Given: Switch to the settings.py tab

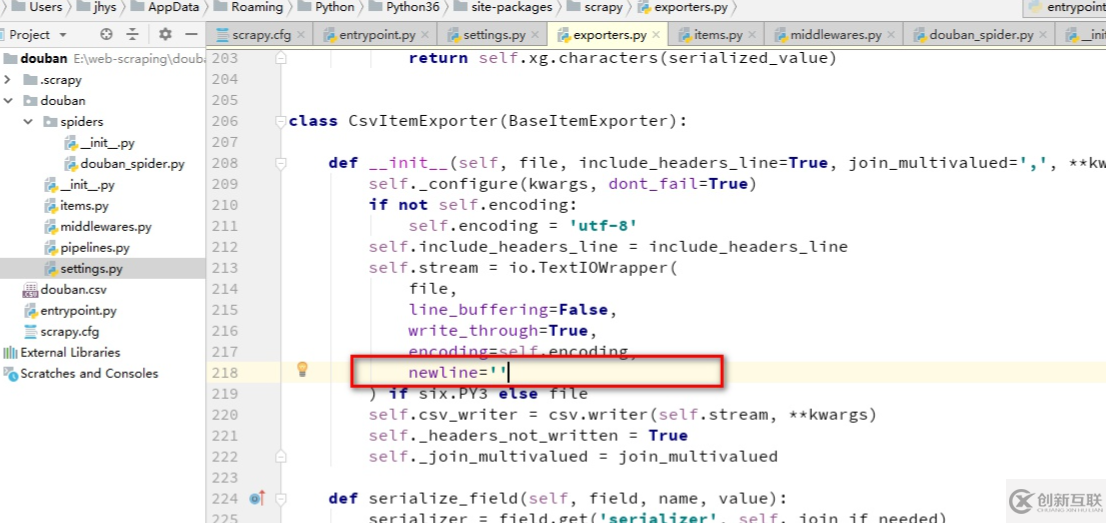Looking at the screenshot, I should [494, 35].
